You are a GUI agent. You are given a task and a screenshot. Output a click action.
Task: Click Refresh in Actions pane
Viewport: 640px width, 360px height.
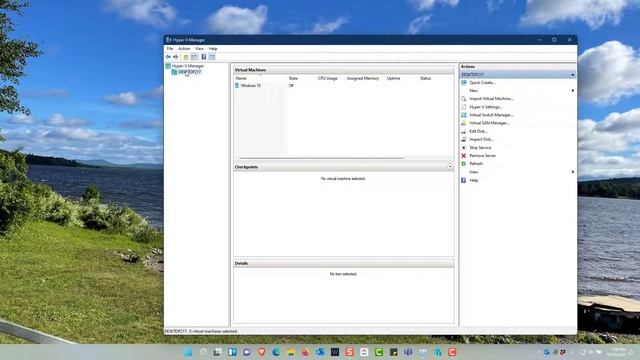[x=476, y=164]
